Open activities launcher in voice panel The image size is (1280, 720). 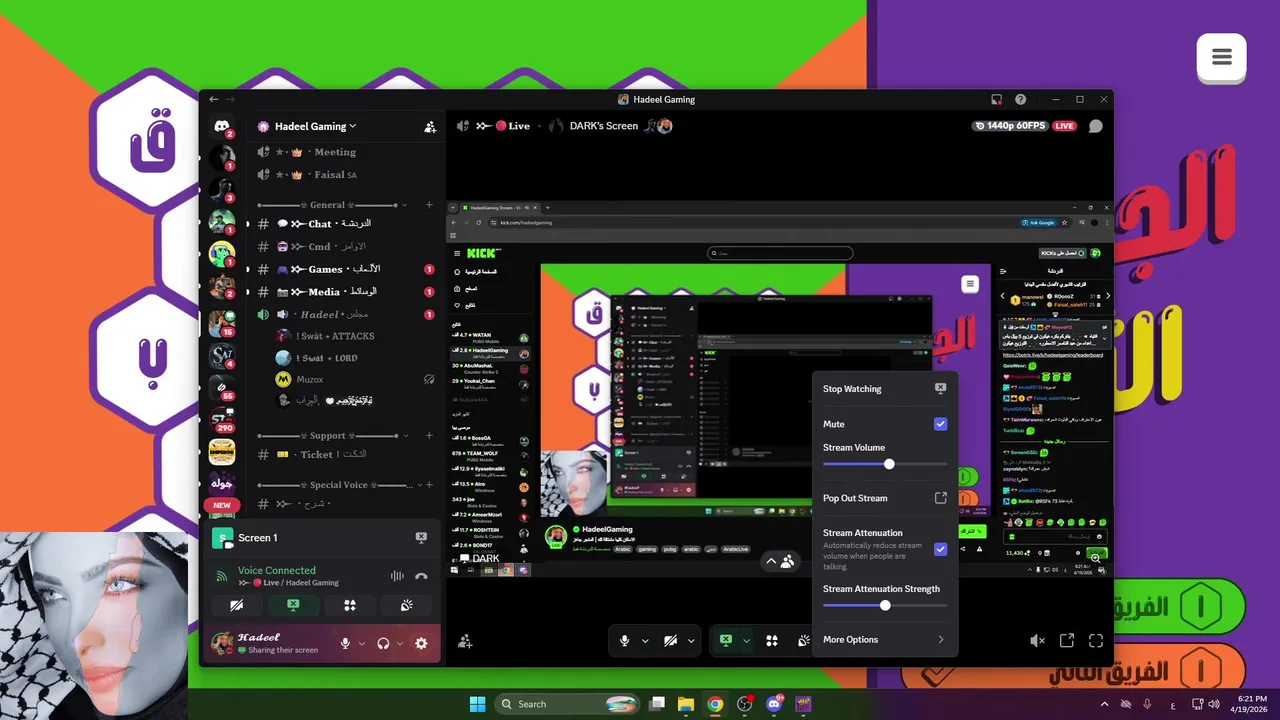(x=350, y=605)
